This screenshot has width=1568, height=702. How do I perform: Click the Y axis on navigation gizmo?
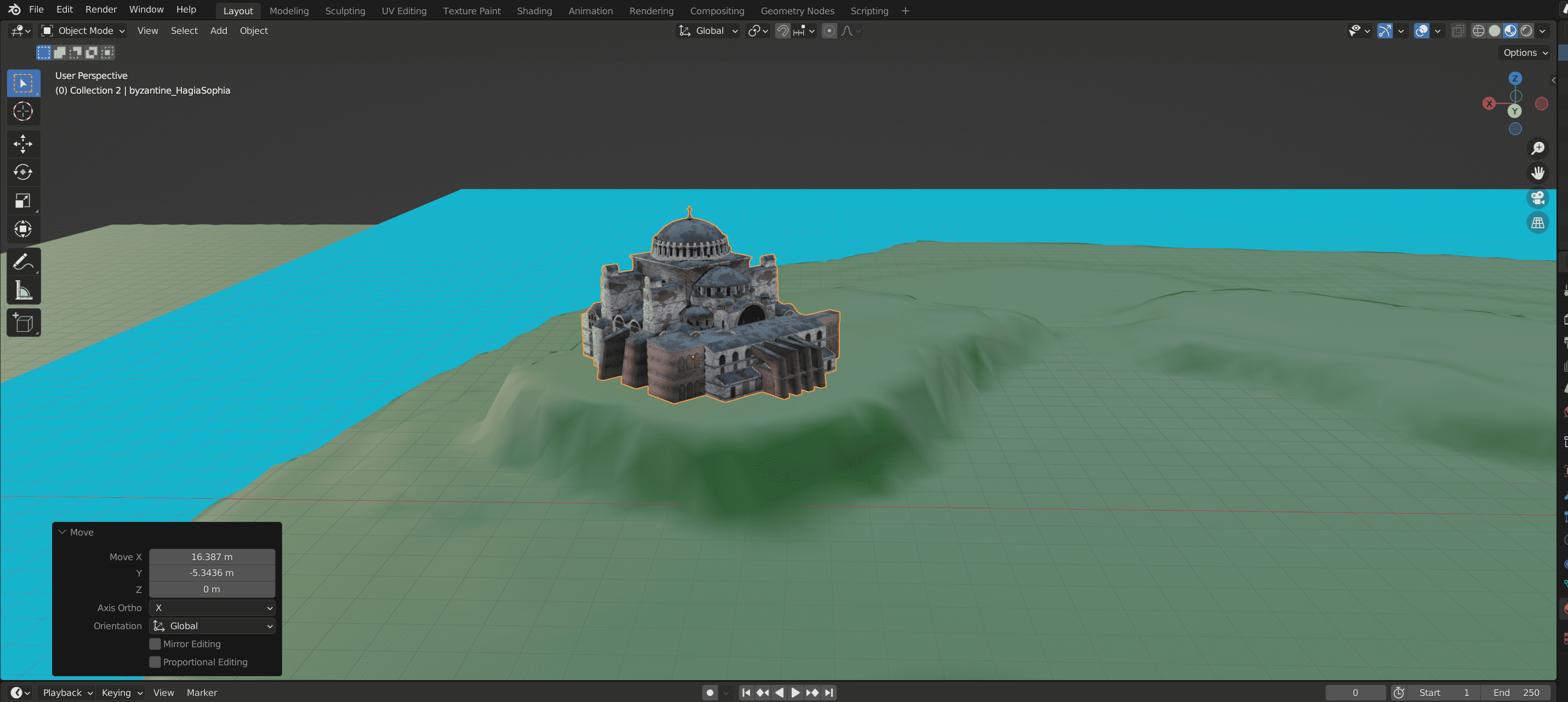(x=1514, y=111)
